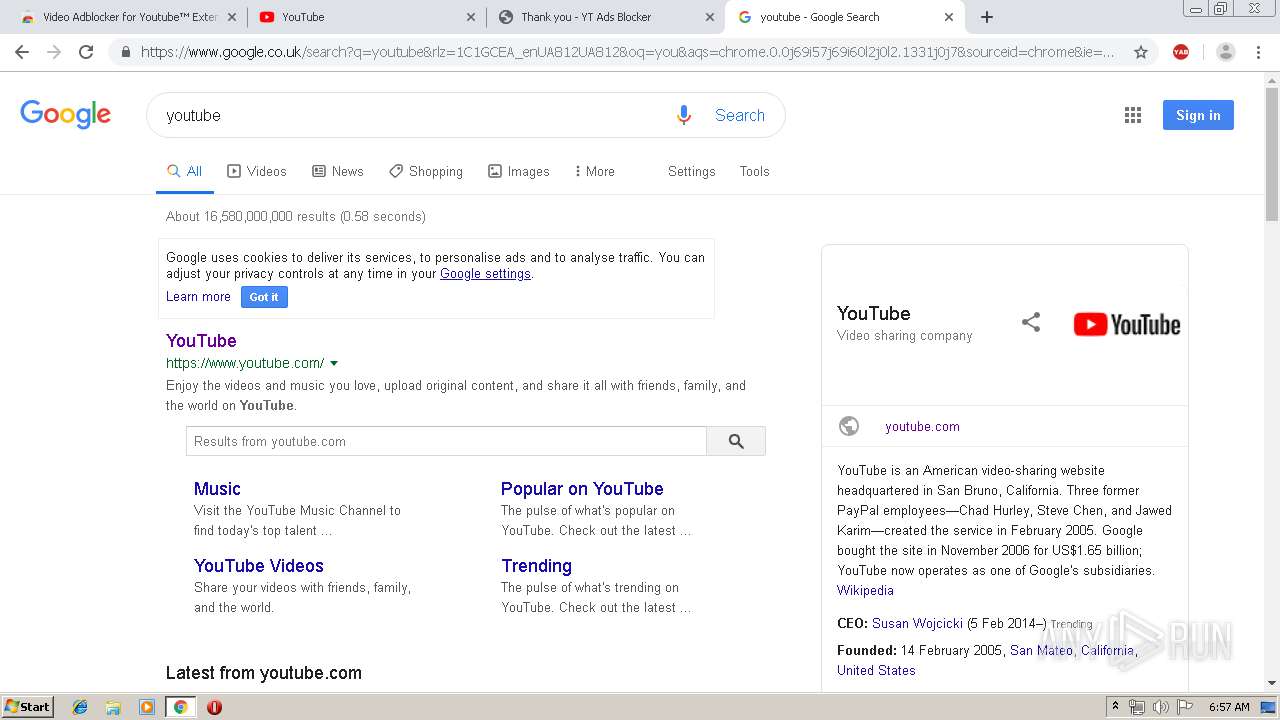Open the Learn more cookie link
The height and width of the screenshot is (720, 1280).
[198, 297]
